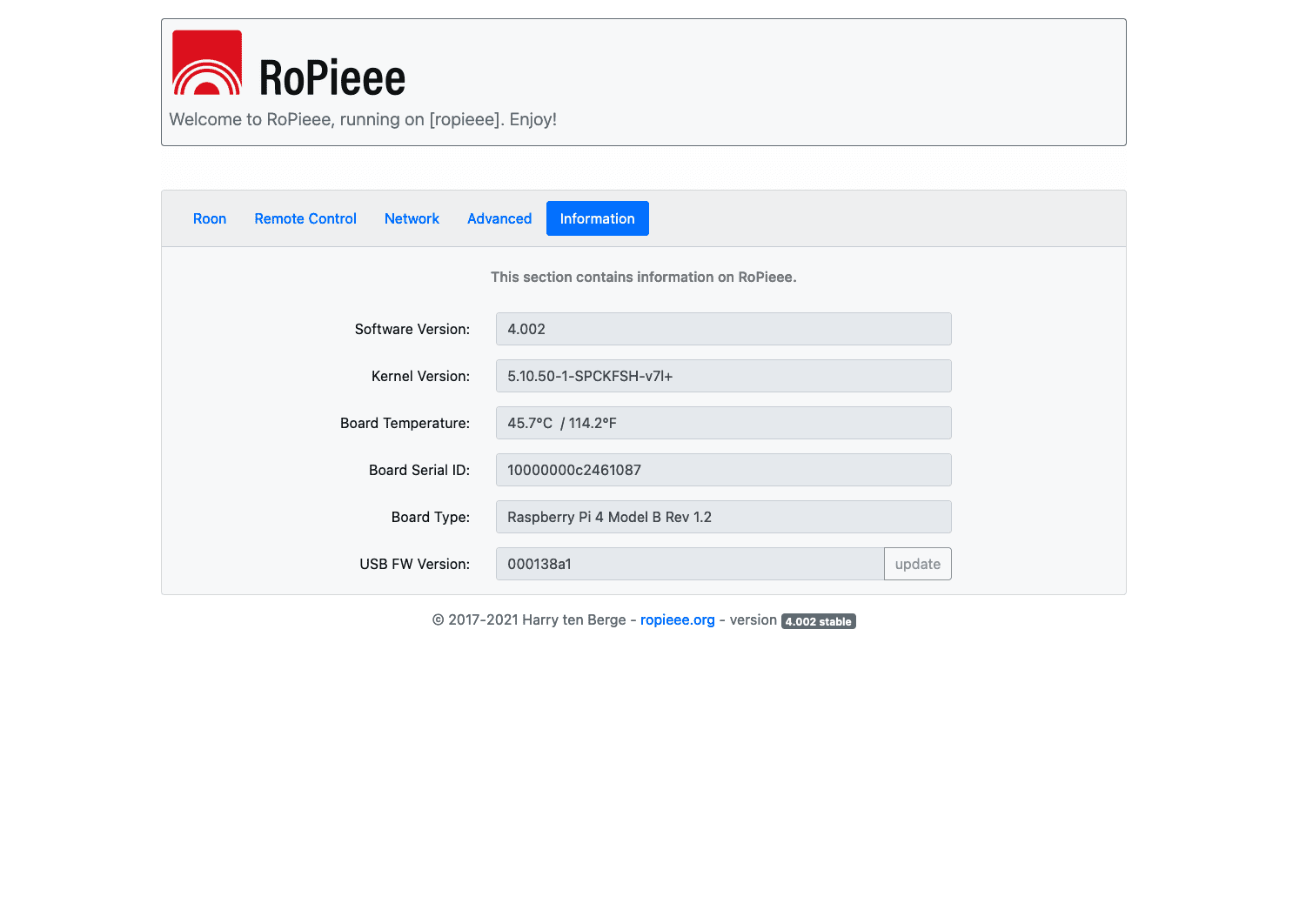
Task: Open the Roon tab
Action: (x=210, y=218)
